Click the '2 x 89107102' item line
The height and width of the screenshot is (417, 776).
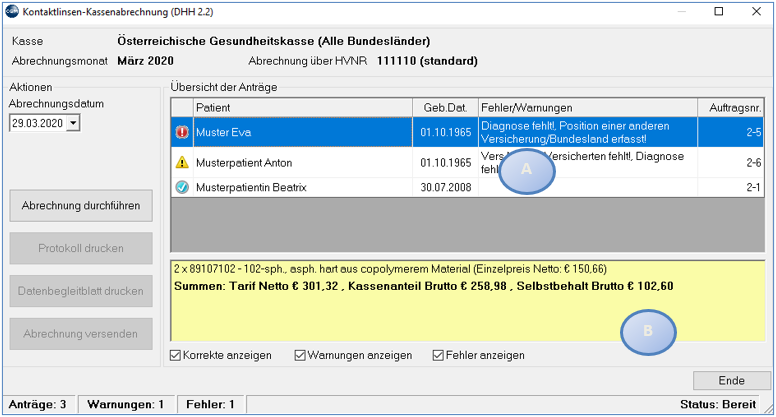[390, 269]
